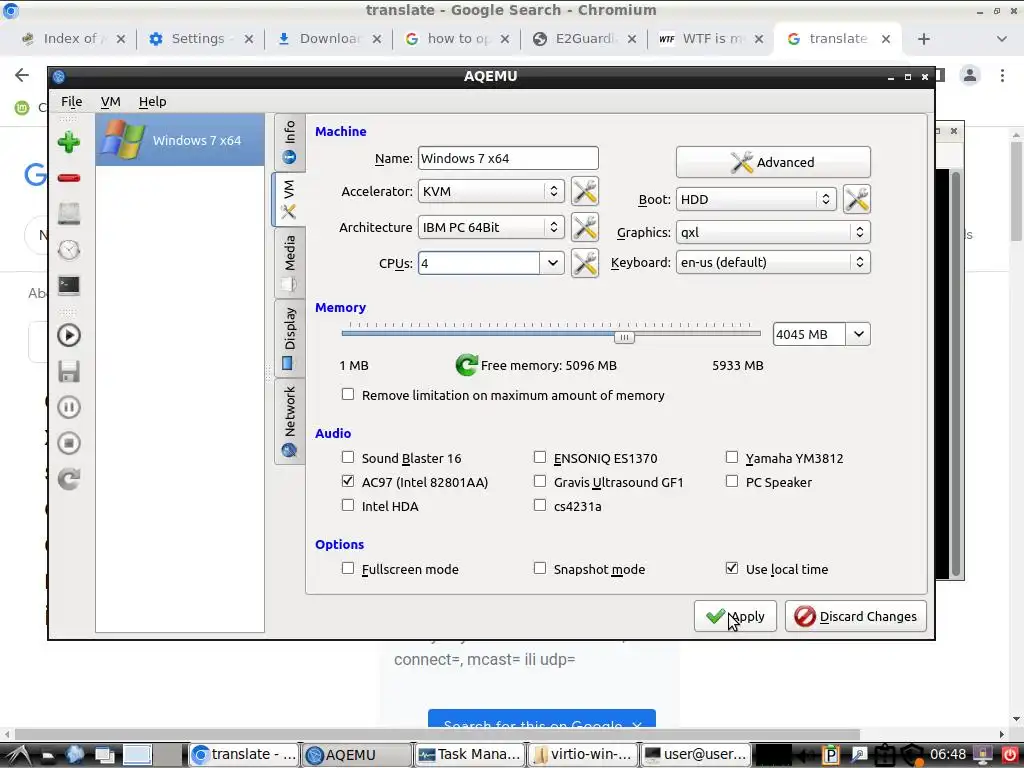The height and width of the screenshot is (768, 1024).
Task: Switch to the Network side tab
Action: click(x=289, y=421)
